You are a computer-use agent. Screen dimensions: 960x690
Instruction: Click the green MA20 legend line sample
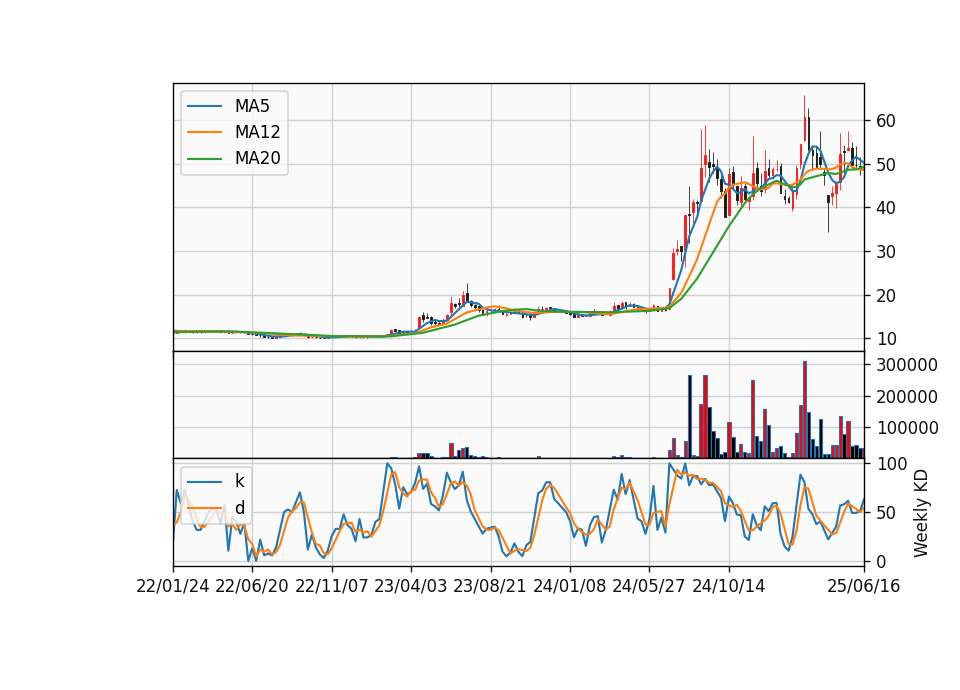(x=204, y=159)
